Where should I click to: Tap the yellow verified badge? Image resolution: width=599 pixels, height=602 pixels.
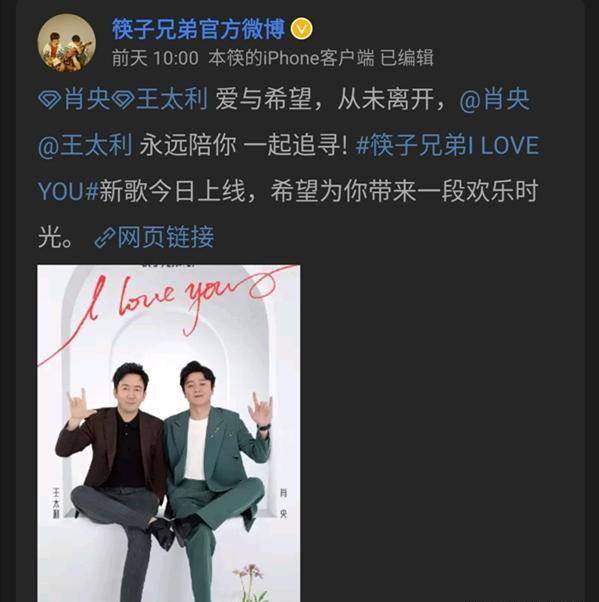click(x=301, y=29)
